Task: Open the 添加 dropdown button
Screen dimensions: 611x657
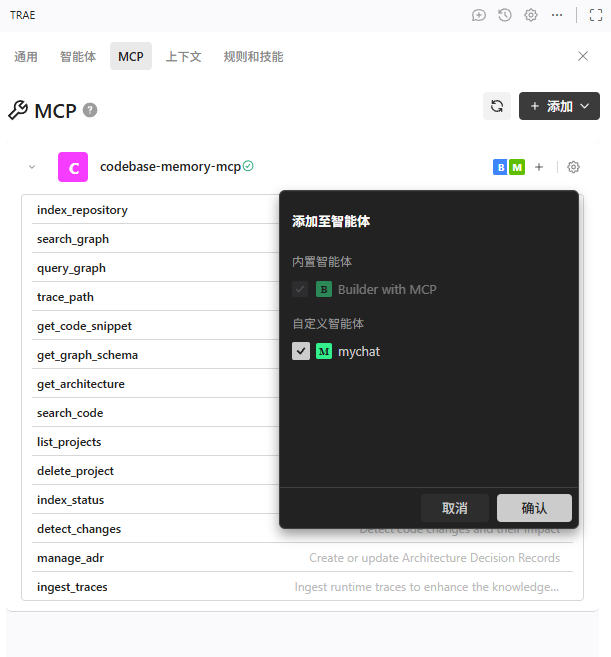Action: point(559,106)
